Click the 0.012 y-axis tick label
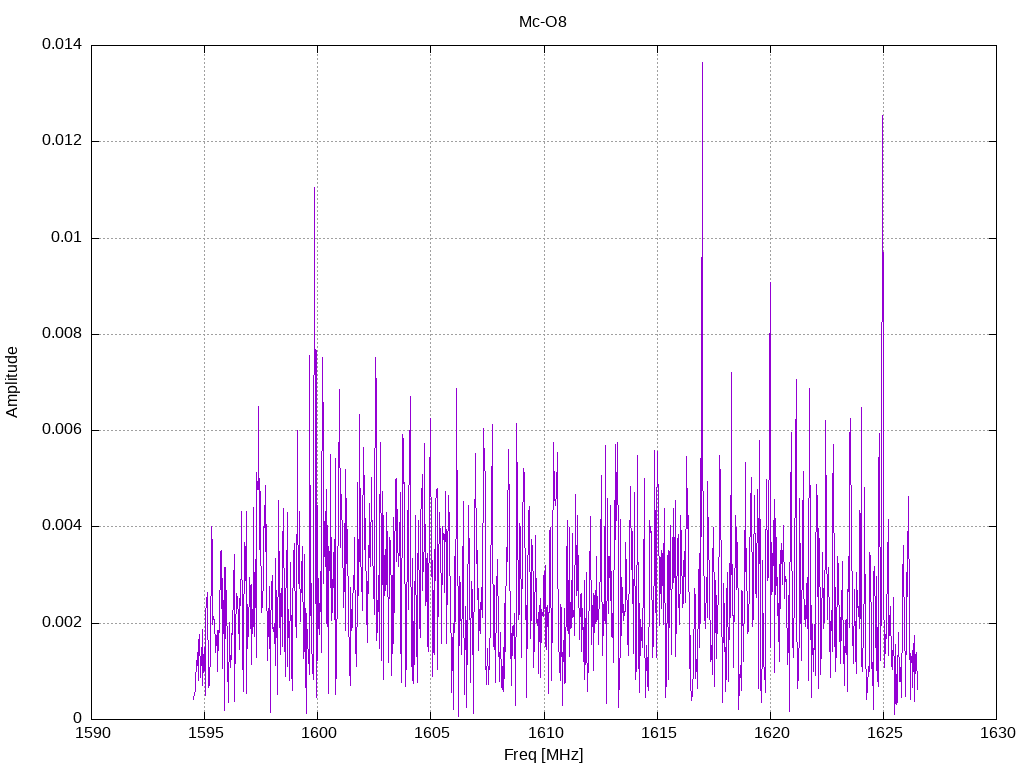The height and width of the screenshot is (768, 1024). click(x=62, y=140)
